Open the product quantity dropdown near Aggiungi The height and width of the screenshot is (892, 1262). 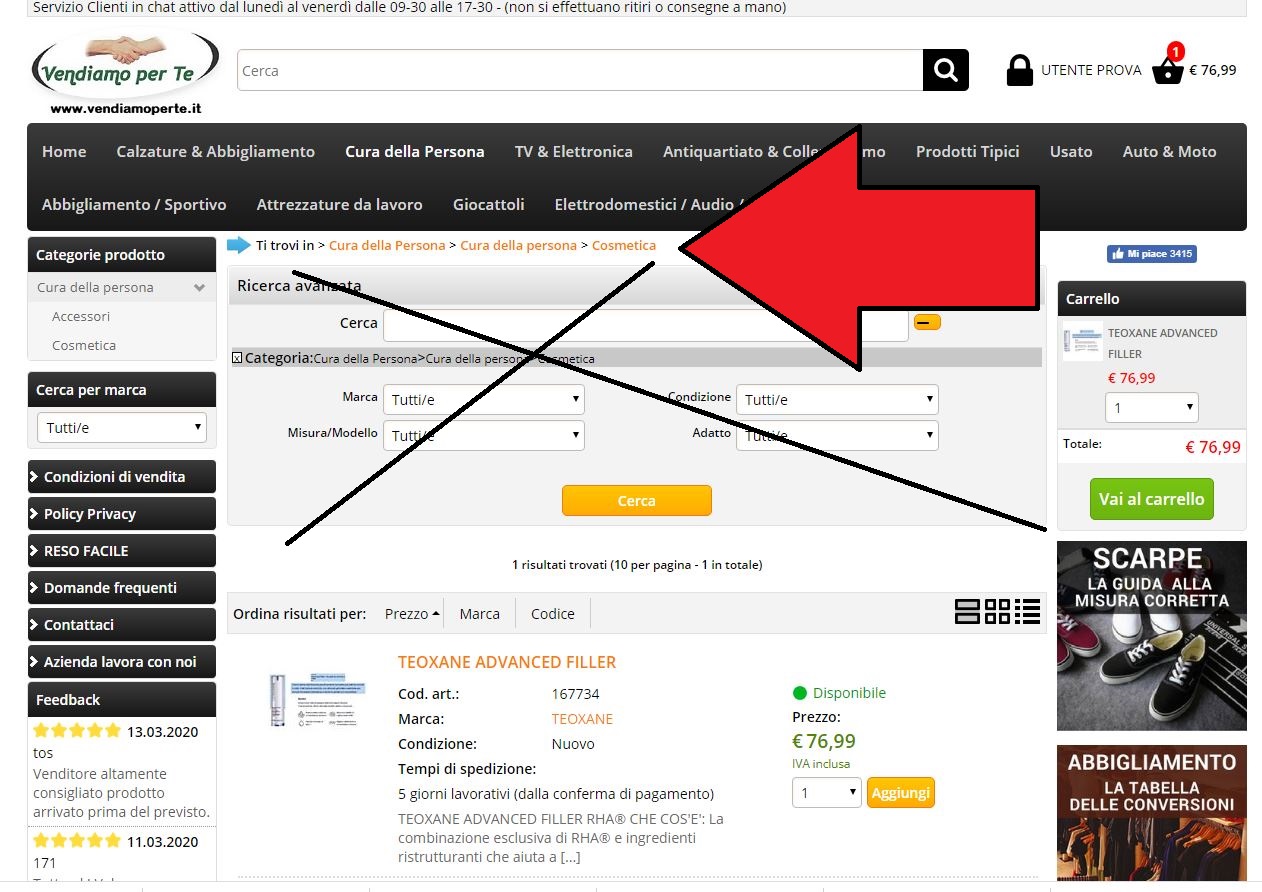(826, 793)
